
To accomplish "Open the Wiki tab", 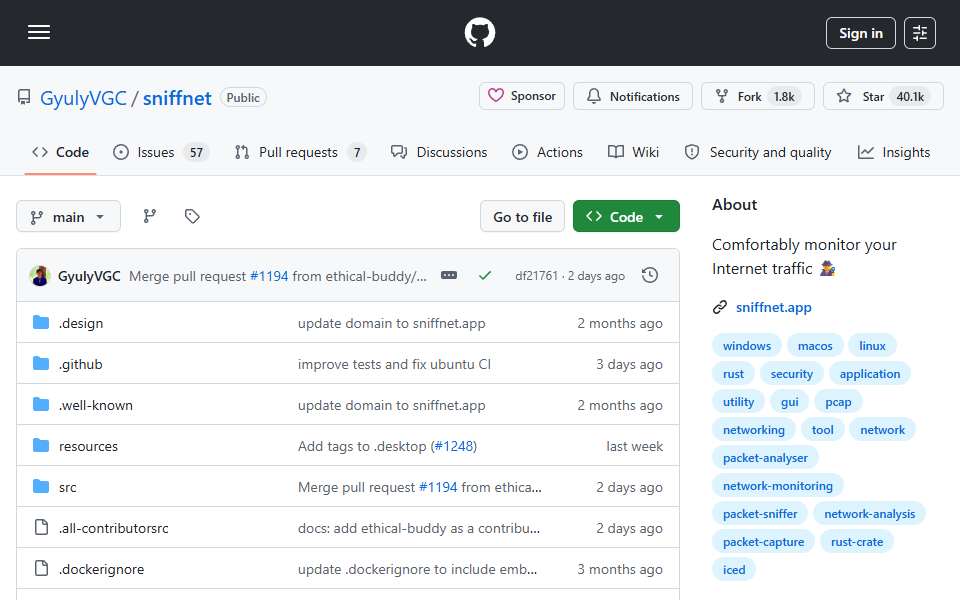I will point(633,152).
